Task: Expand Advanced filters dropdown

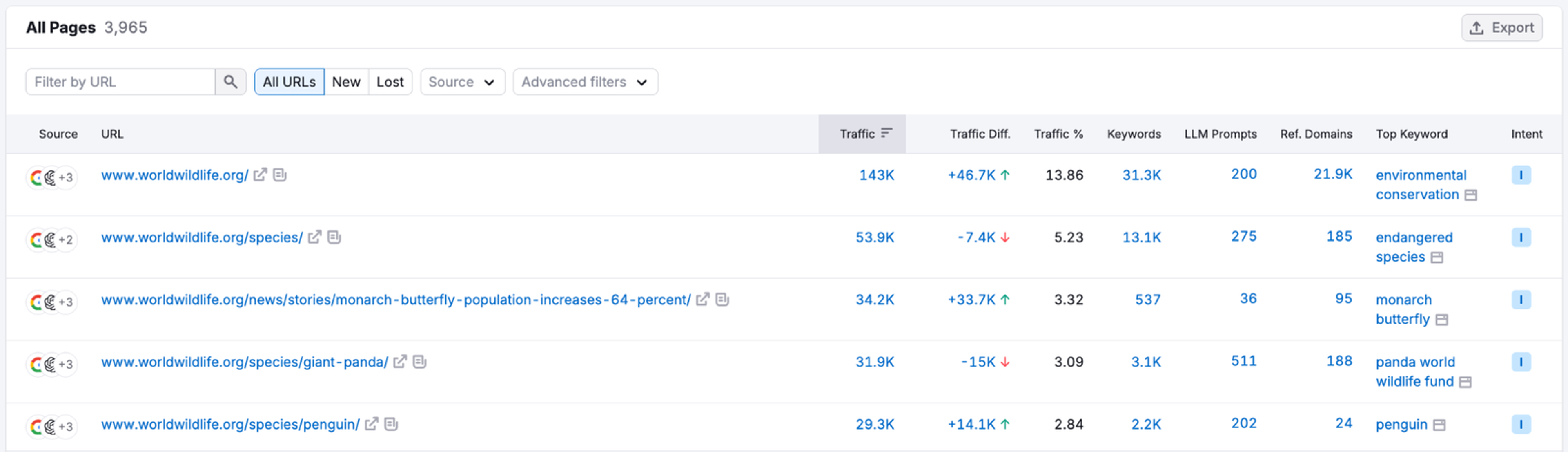Action: coord(585,82)
